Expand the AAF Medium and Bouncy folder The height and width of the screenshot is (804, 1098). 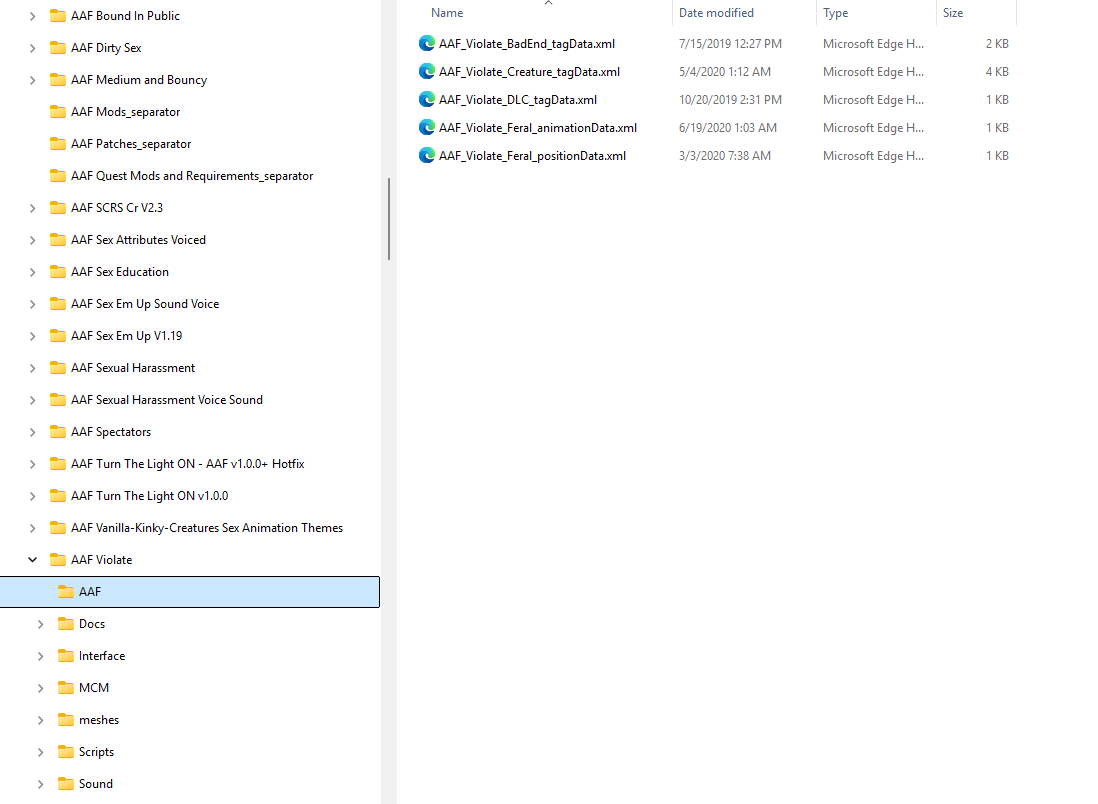(x=32, y=81)
